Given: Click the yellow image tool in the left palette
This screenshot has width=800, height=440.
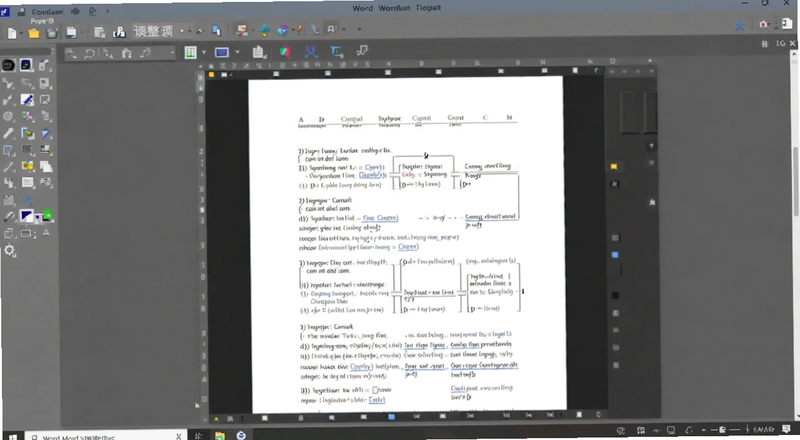Looking at the screenshot, I should point(27,166).
